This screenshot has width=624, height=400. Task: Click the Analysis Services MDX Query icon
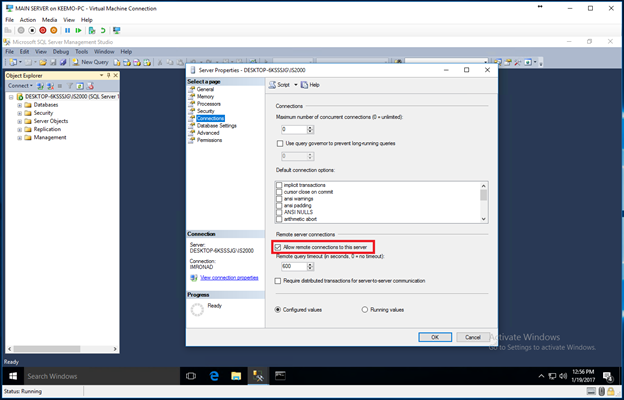tap(127, 62)
